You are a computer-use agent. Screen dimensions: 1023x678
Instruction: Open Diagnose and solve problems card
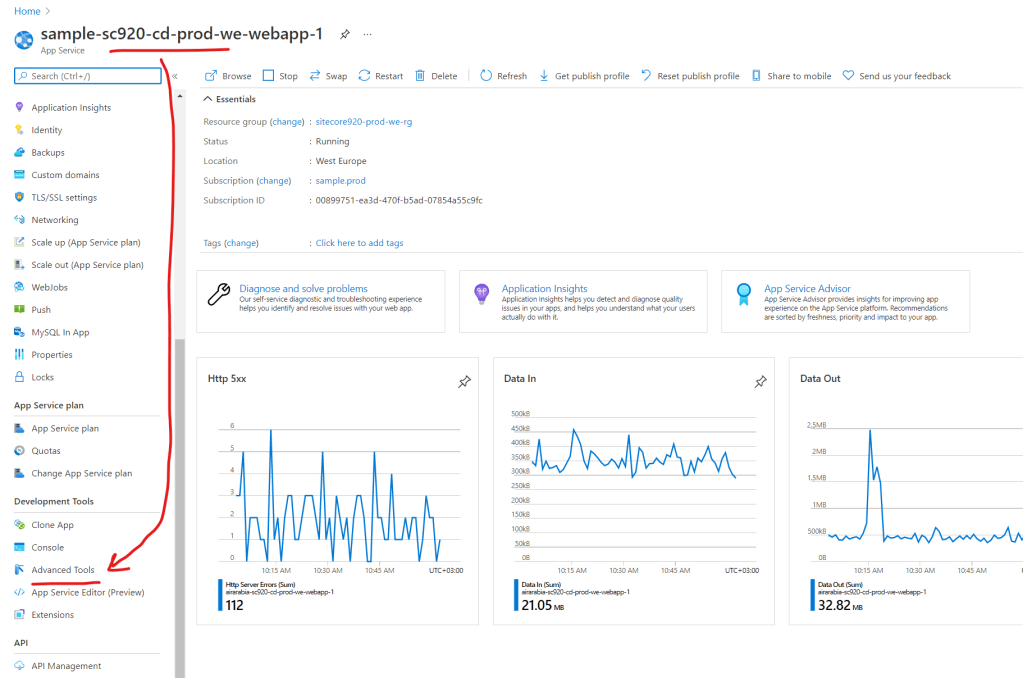pyautogui.click(x=303, y=289)
